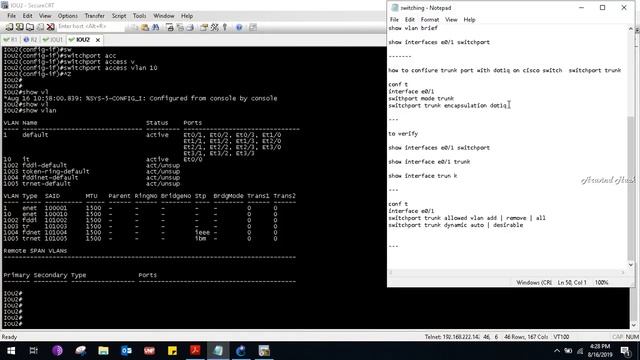Click 'Remote SPAN VLANs' text in terminal
The image size is (640, 360).
pos(35,251)
